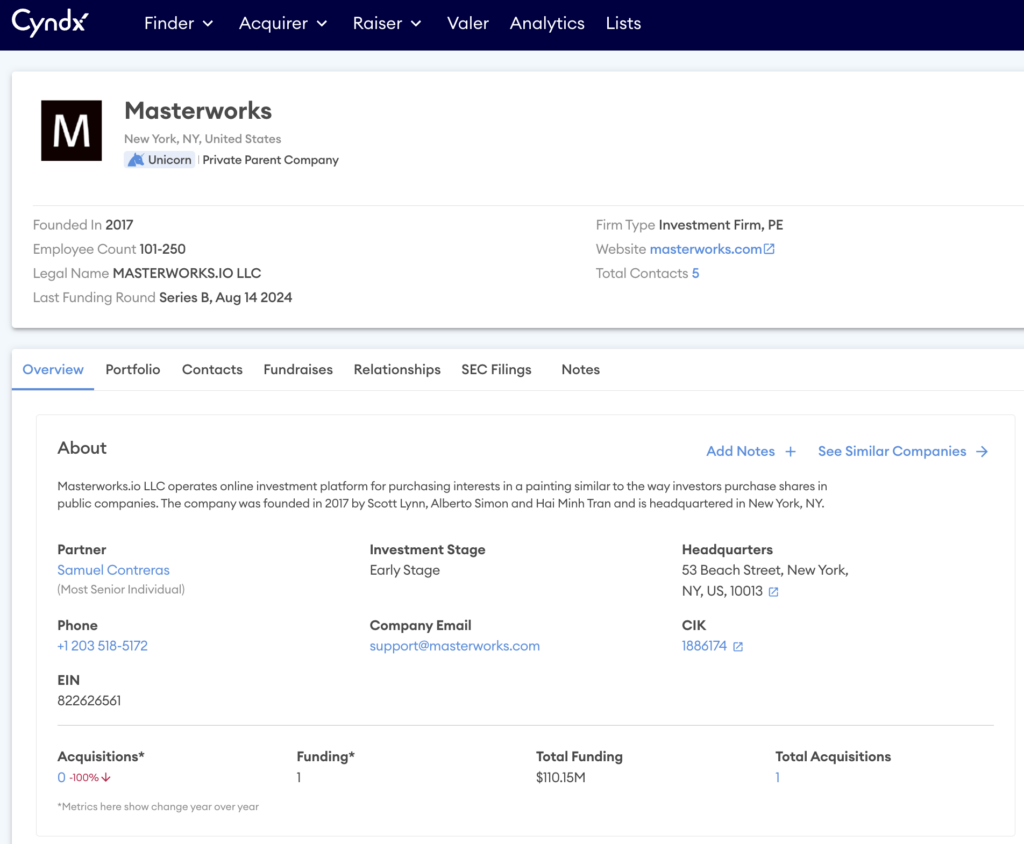Image resolution: width=1024 pixels, height=844 pixels.
Task: Click the Add Notes link
Action: pos(741,451)
